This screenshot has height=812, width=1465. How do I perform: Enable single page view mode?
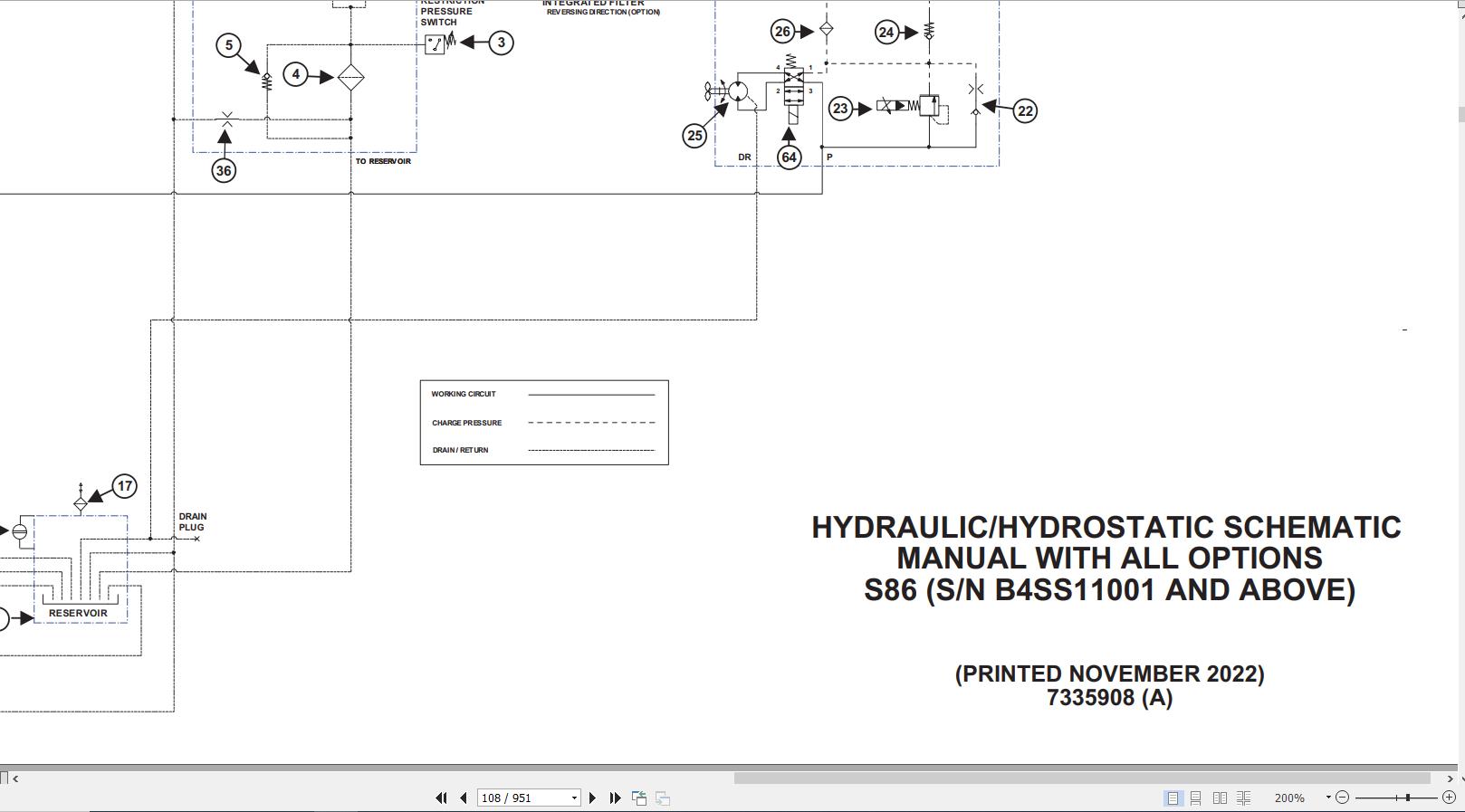[x=1173, y=798]
